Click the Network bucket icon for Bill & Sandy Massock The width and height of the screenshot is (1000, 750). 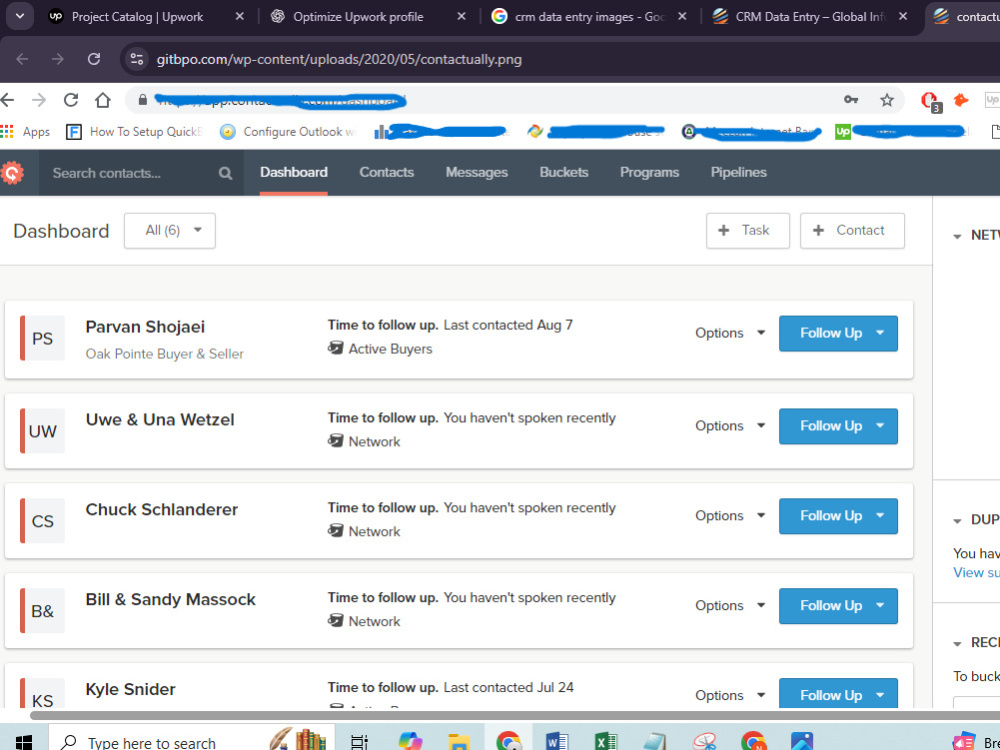tap(335, 621)
